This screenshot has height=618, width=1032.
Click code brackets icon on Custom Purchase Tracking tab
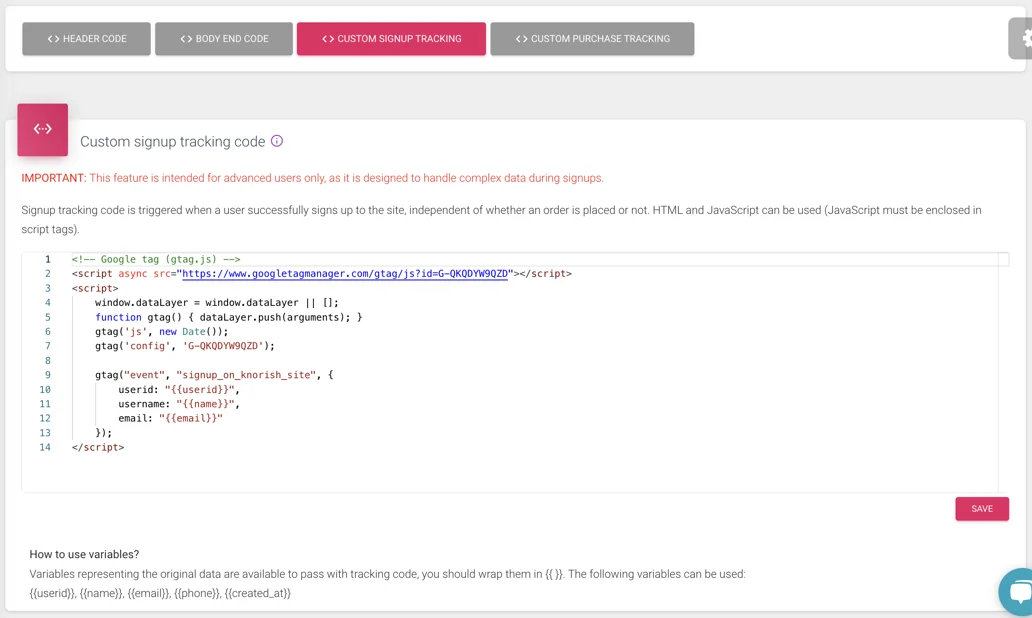click(x=521, y=39)
